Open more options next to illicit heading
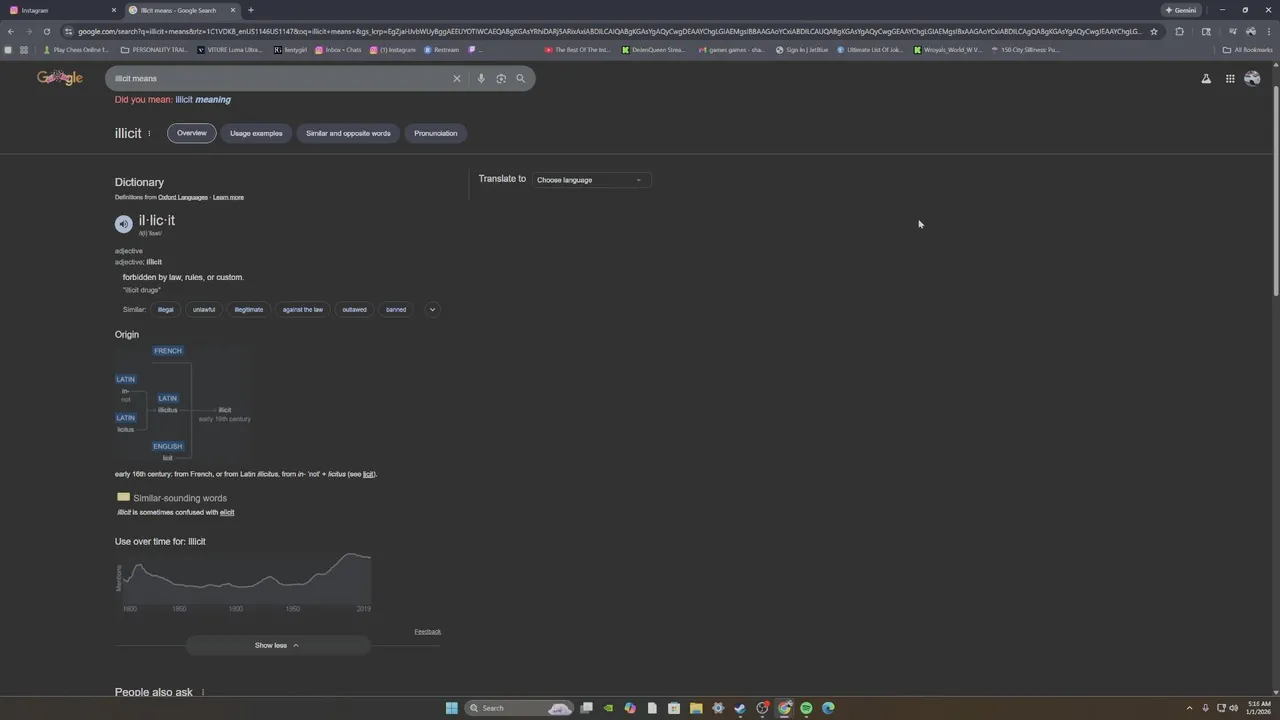 149,133
